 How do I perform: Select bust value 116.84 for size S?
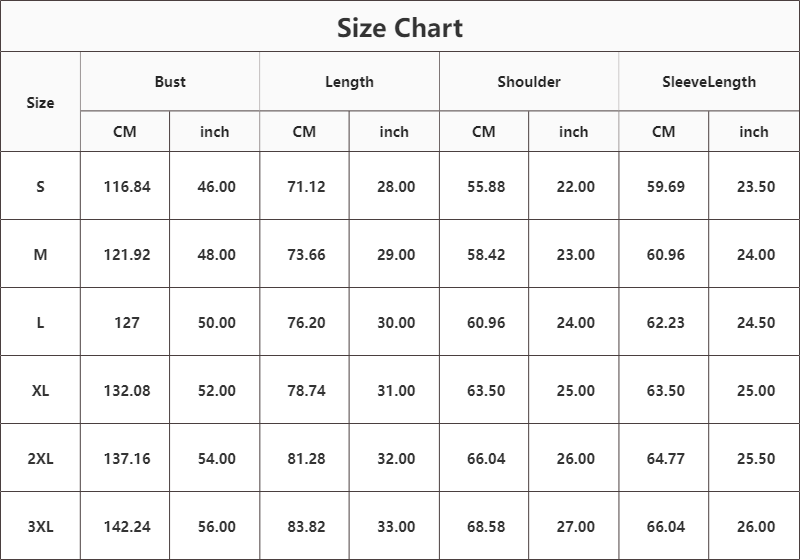tap(127, 187)
